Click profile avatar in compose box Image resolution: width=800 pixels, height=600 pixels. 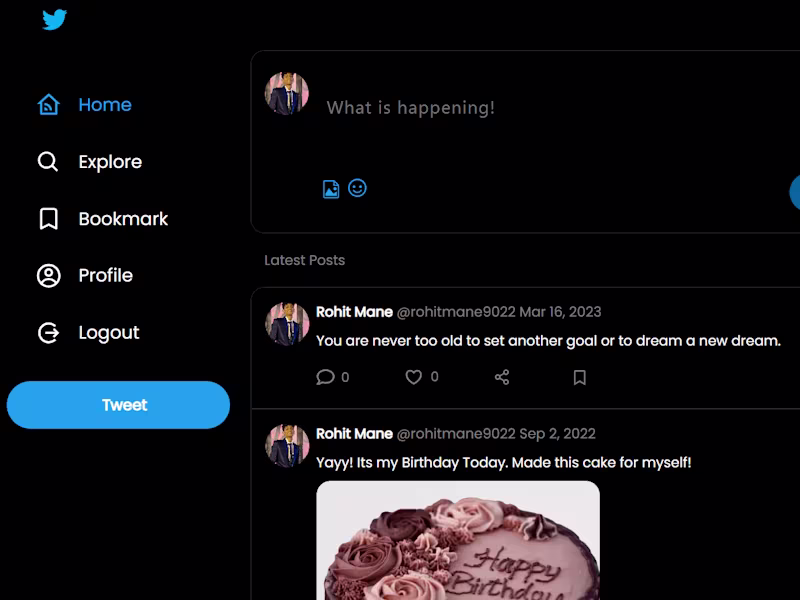287,93
